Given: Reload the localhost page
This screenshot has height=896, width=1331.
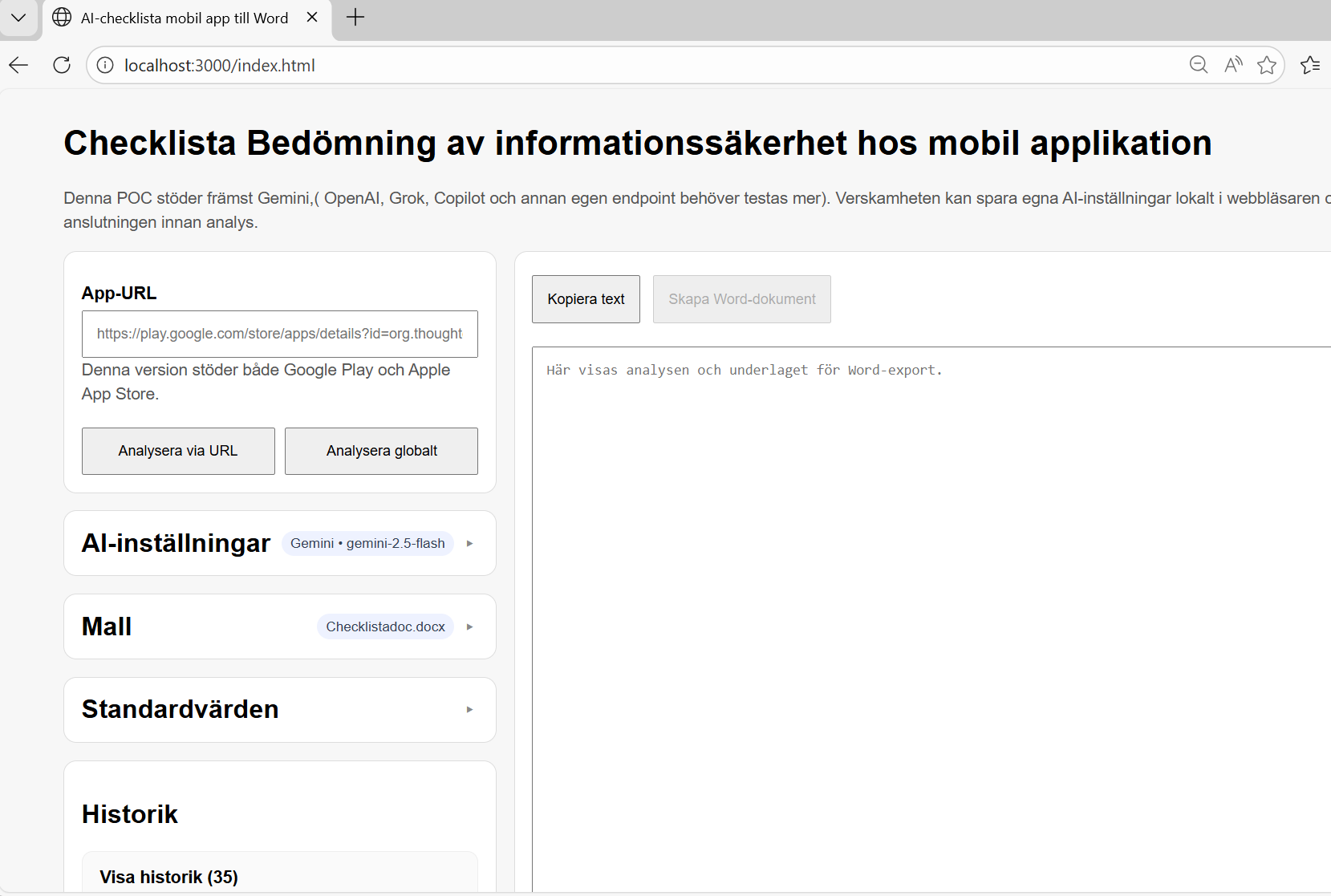Looking at the screenshot, I should pyautogui.click(x=61, y=65).
